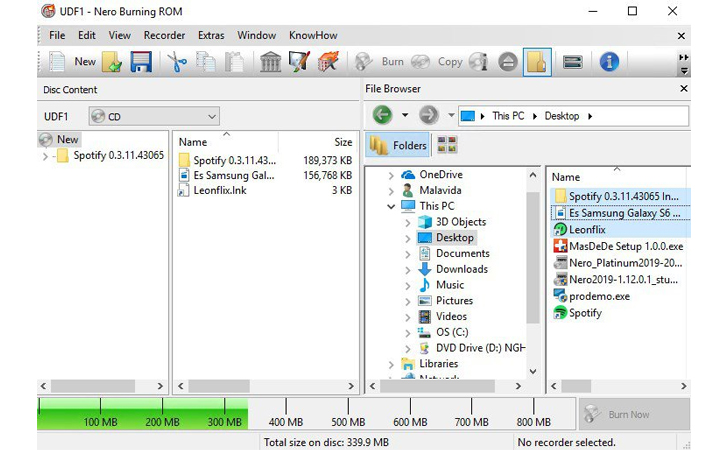Expand the arrow after Desktop in path
728x450 pixels.
tap(590, 116)
